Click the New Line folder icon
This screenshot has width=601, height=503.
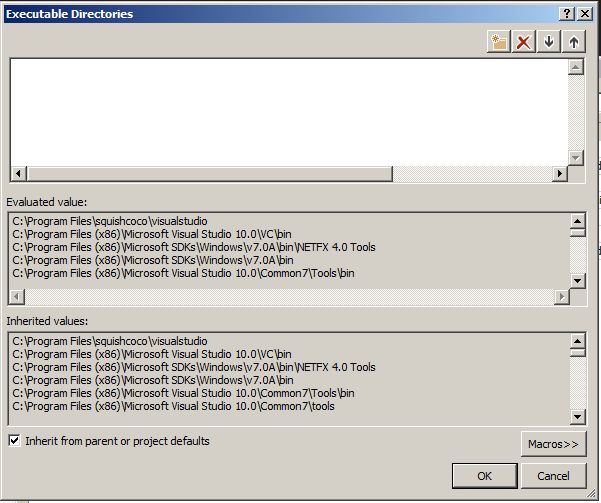499,41
